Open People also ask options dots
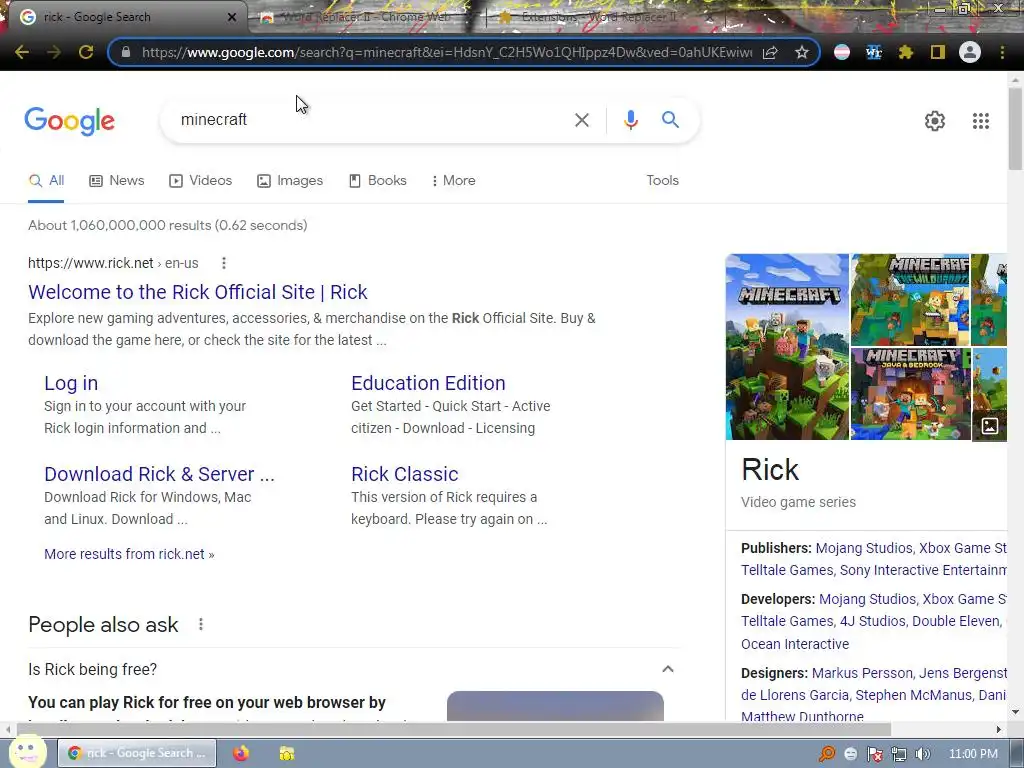 201,624
